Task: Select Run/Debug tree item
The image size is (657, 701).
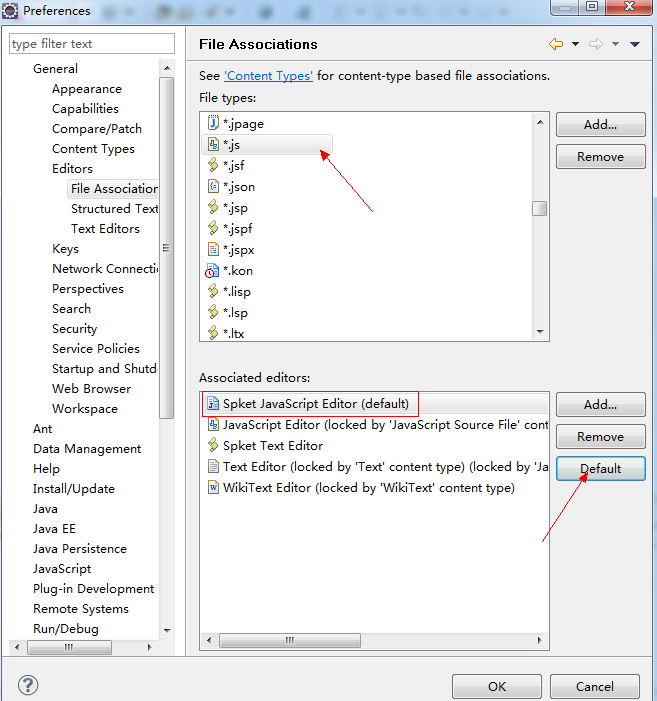Action: [66, 629]
